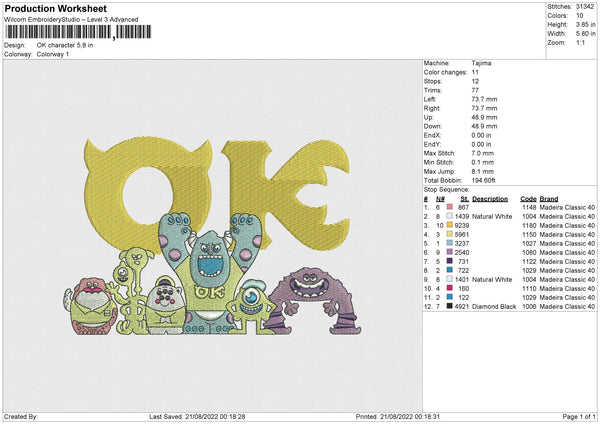Viewport: 600px width, 424px height.
Task: Select the magenta swatch for 160 stitches
Action: [449, 288]
